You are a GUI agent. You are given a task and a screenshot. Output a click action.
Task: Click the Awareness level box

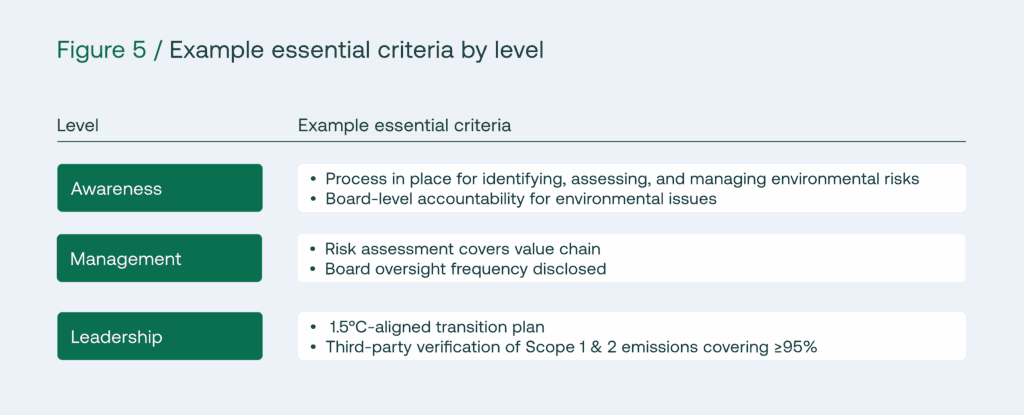click(160, 188)
